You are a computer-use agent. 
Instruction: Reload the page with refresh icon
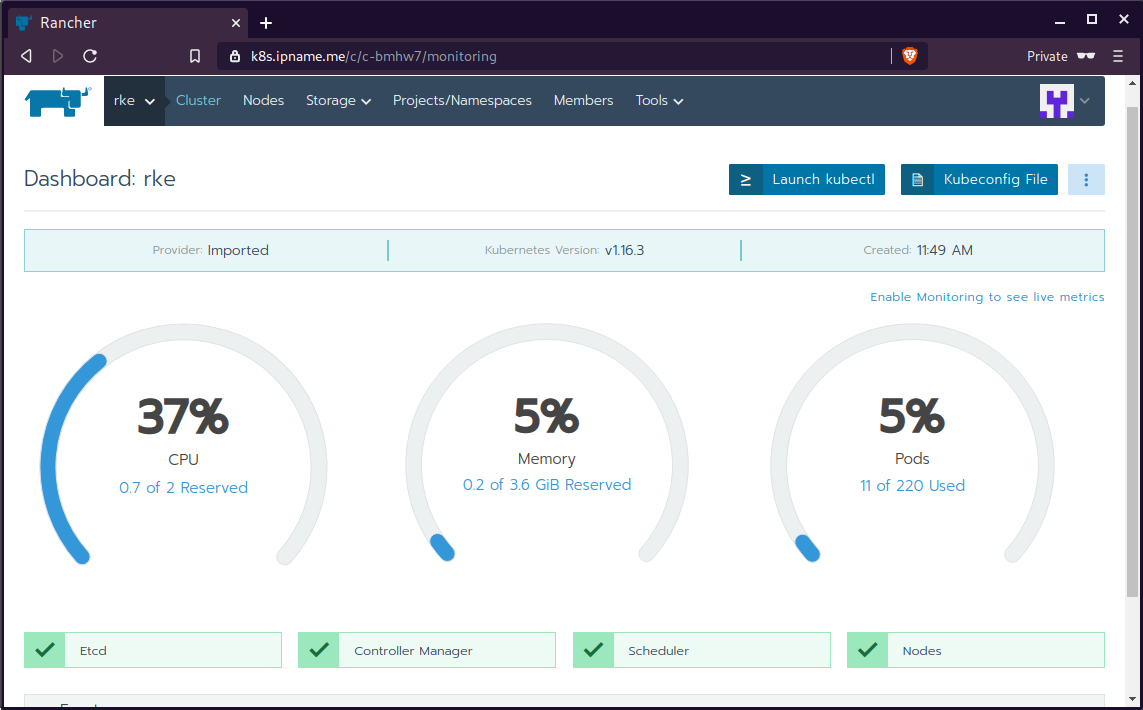pyautogui.click(x=90, y=56)
